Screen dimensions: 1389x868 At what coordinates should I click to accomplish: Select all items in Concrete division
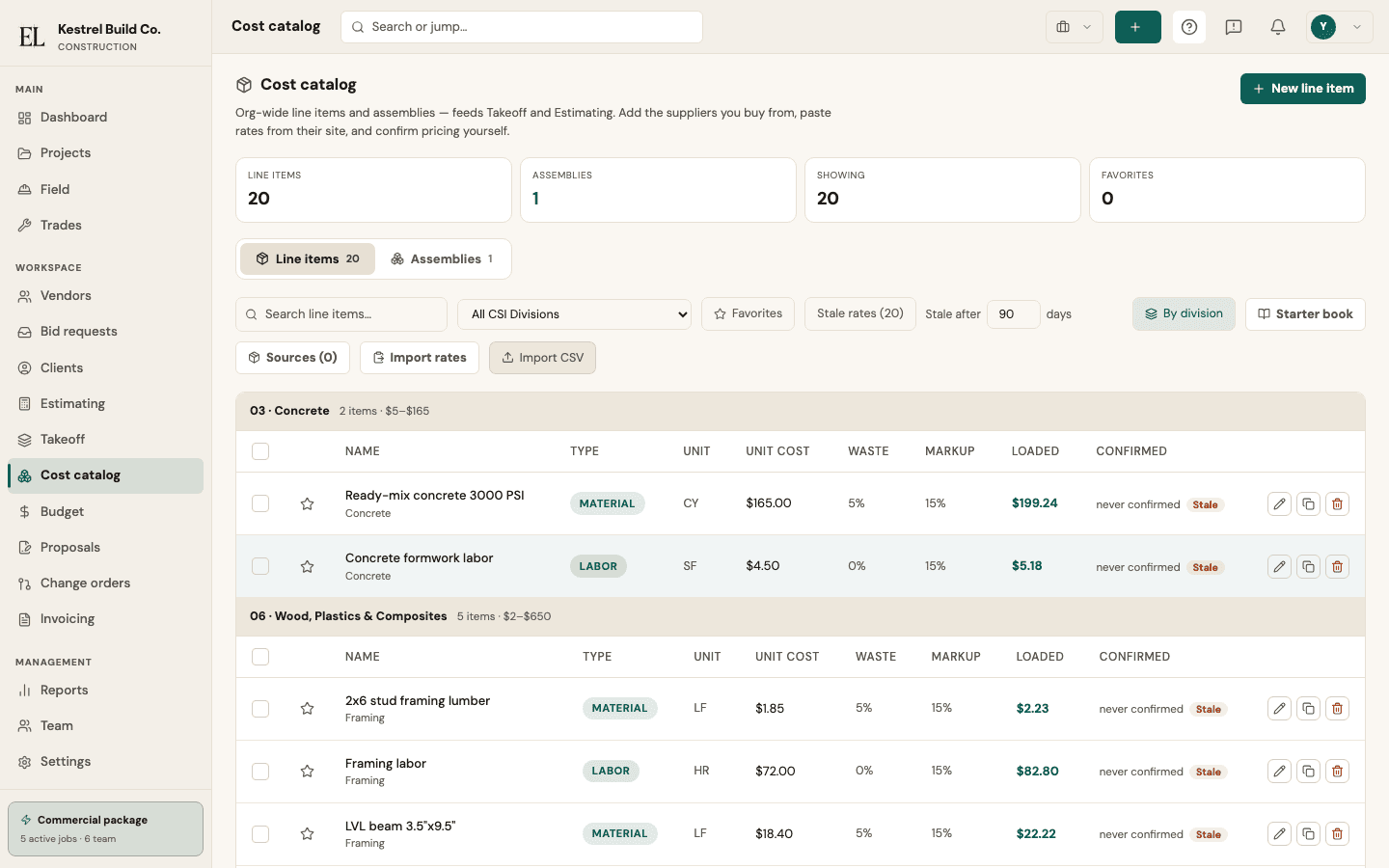260,451
